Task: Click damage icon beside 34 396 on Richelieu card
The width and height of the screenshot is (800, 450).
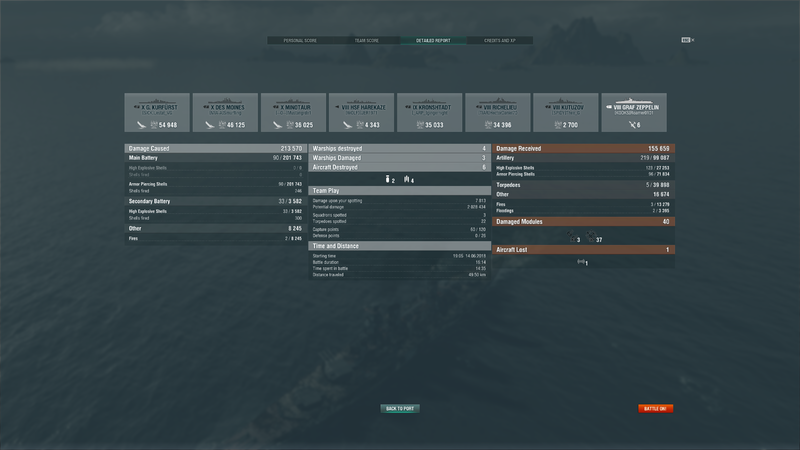Action: pyautogui.click(x=488, y=125)
